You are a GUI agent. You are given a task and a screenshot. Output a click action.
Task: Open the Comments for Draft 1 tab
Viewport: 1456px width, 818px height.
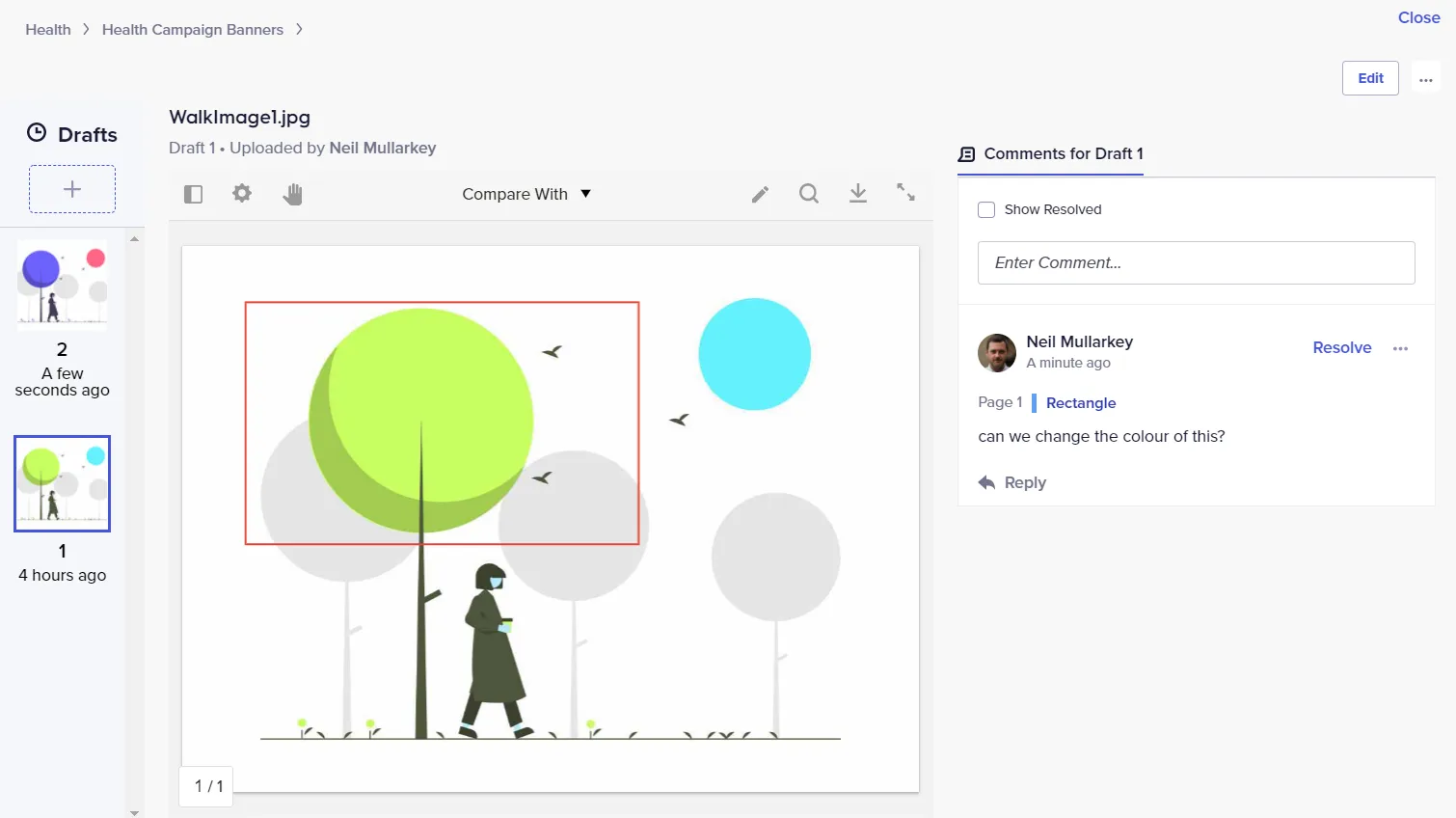[1050, 154]
